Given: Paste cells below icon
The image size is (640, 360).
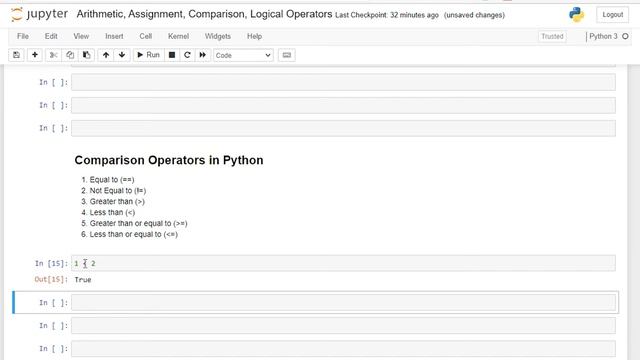Looking at the screenshot, I should pos(87,55).
